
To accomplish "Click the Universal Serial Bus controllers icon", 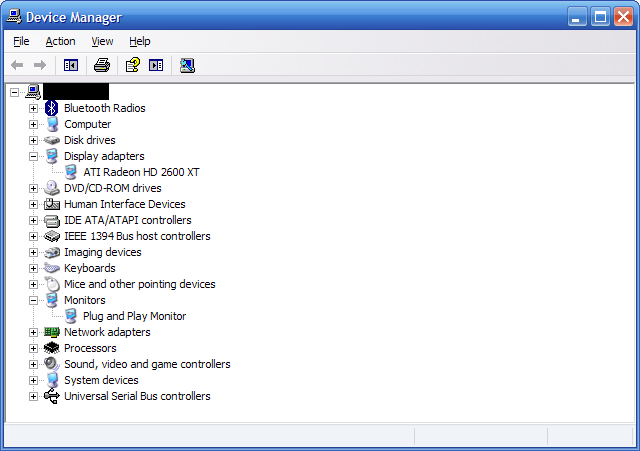I will tap(52, 396).
